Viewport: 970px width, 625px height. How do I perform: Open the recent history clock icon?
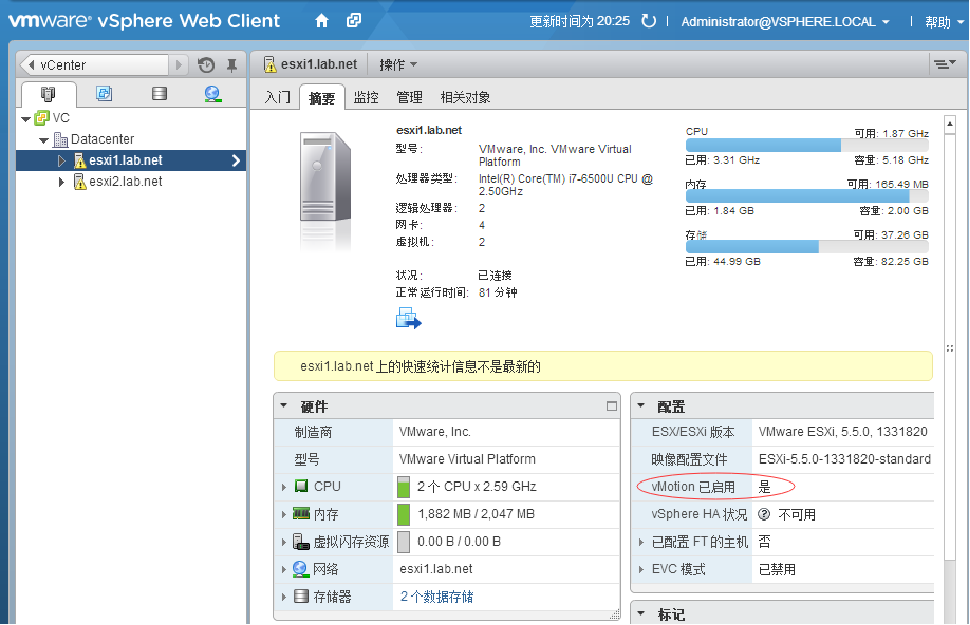pos(206,65)
